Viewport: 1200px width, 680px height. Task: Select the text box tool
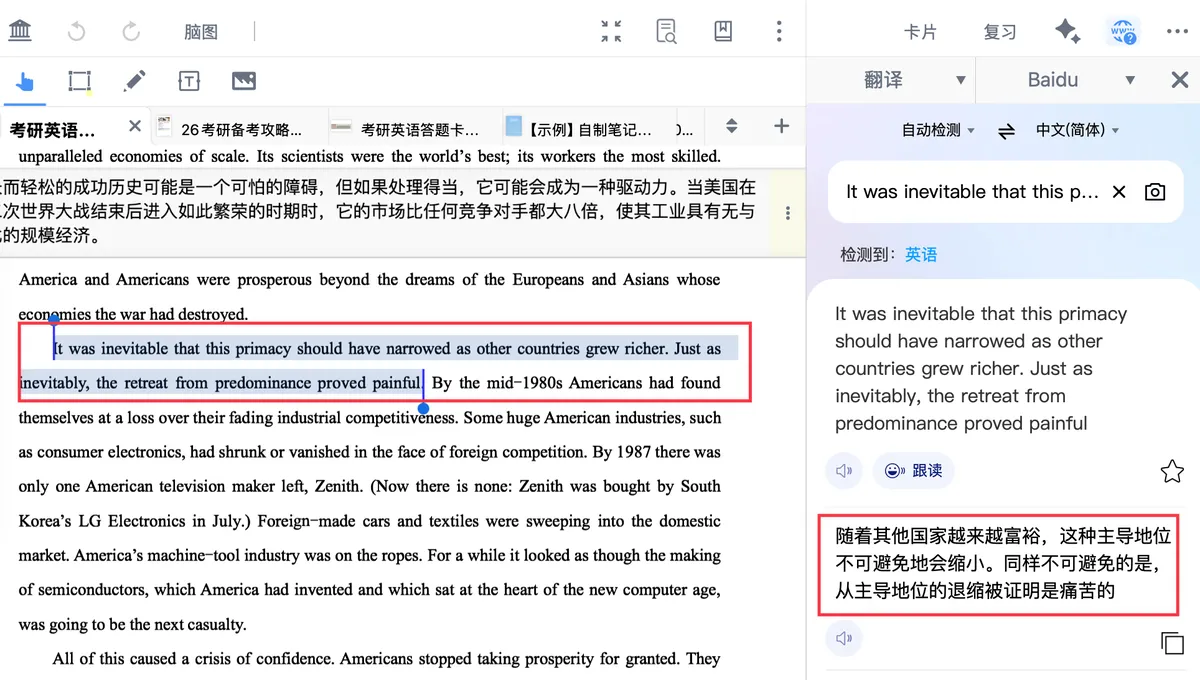(x=189, y=82)
